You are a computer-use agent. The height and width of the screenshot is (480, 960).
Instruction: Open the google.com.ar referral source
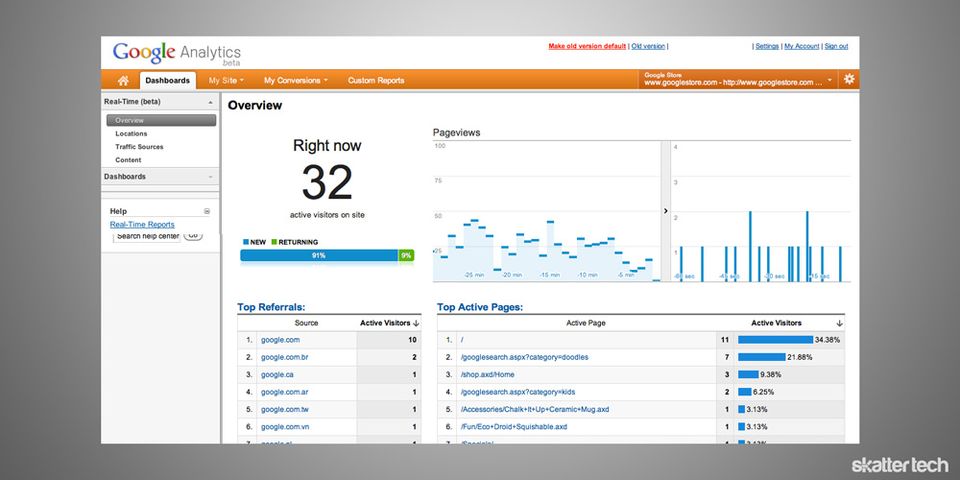click(x=284, y=392)
